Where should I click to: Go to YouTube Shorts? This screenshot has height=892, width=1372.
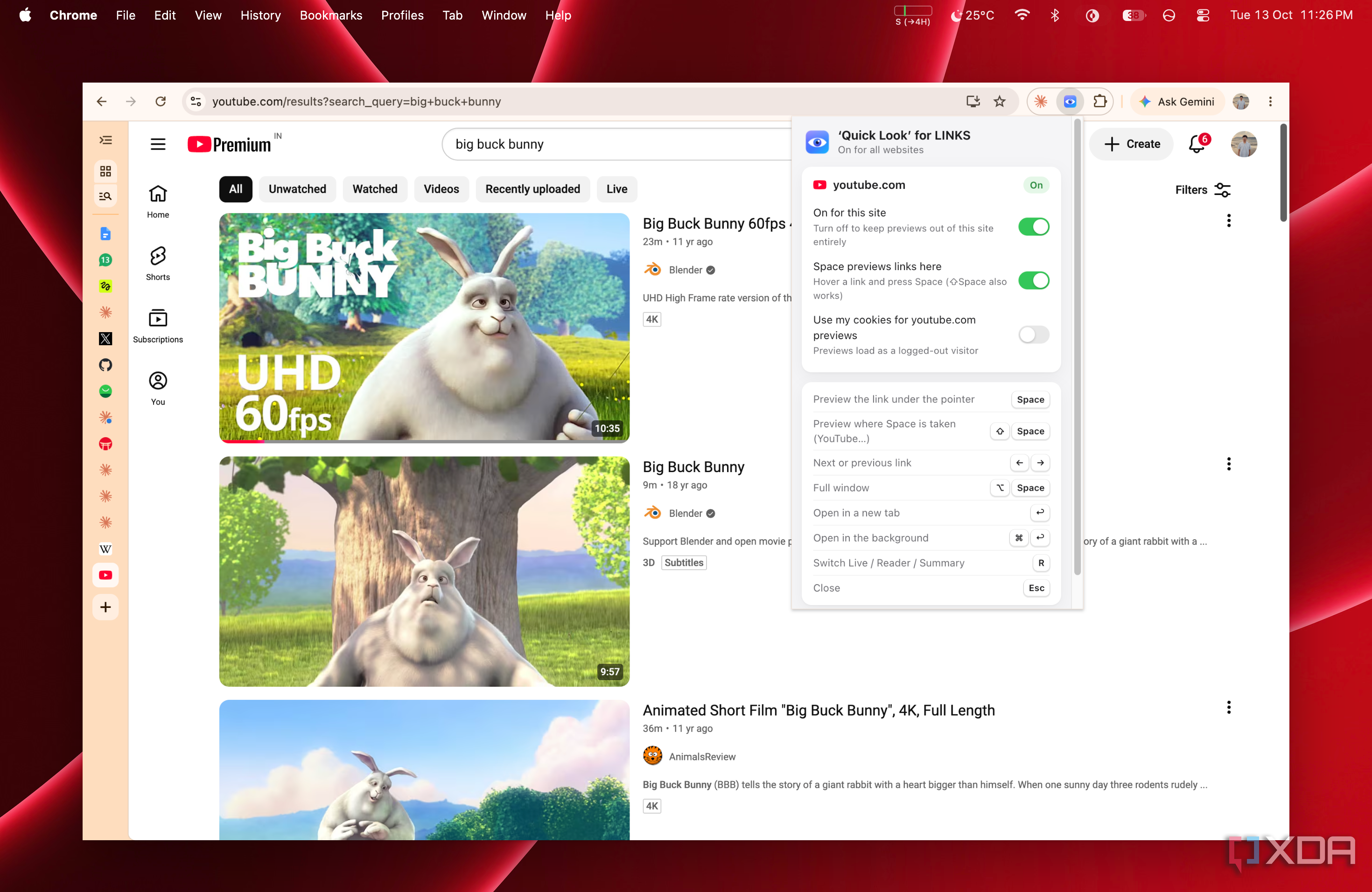(x=158, y=263)
